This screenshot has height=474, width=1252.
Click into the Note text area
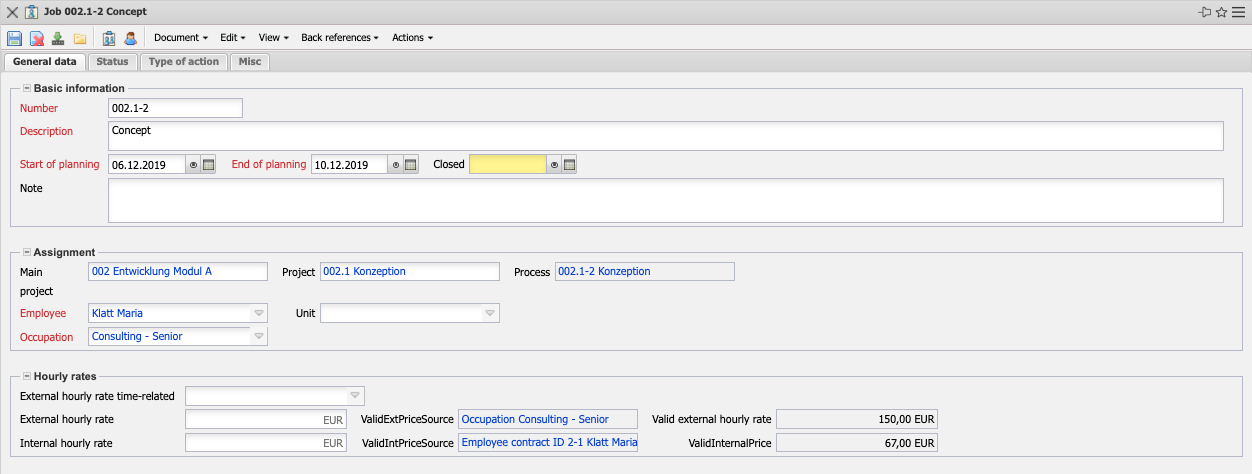click(x=665, y=200)
